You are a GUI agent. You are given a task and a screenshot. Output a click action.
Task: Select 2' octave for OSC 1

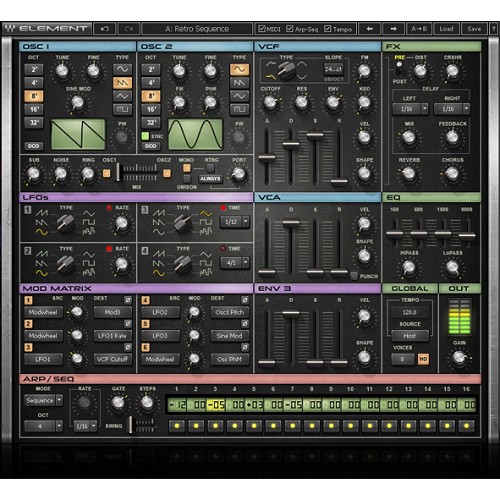34,69
